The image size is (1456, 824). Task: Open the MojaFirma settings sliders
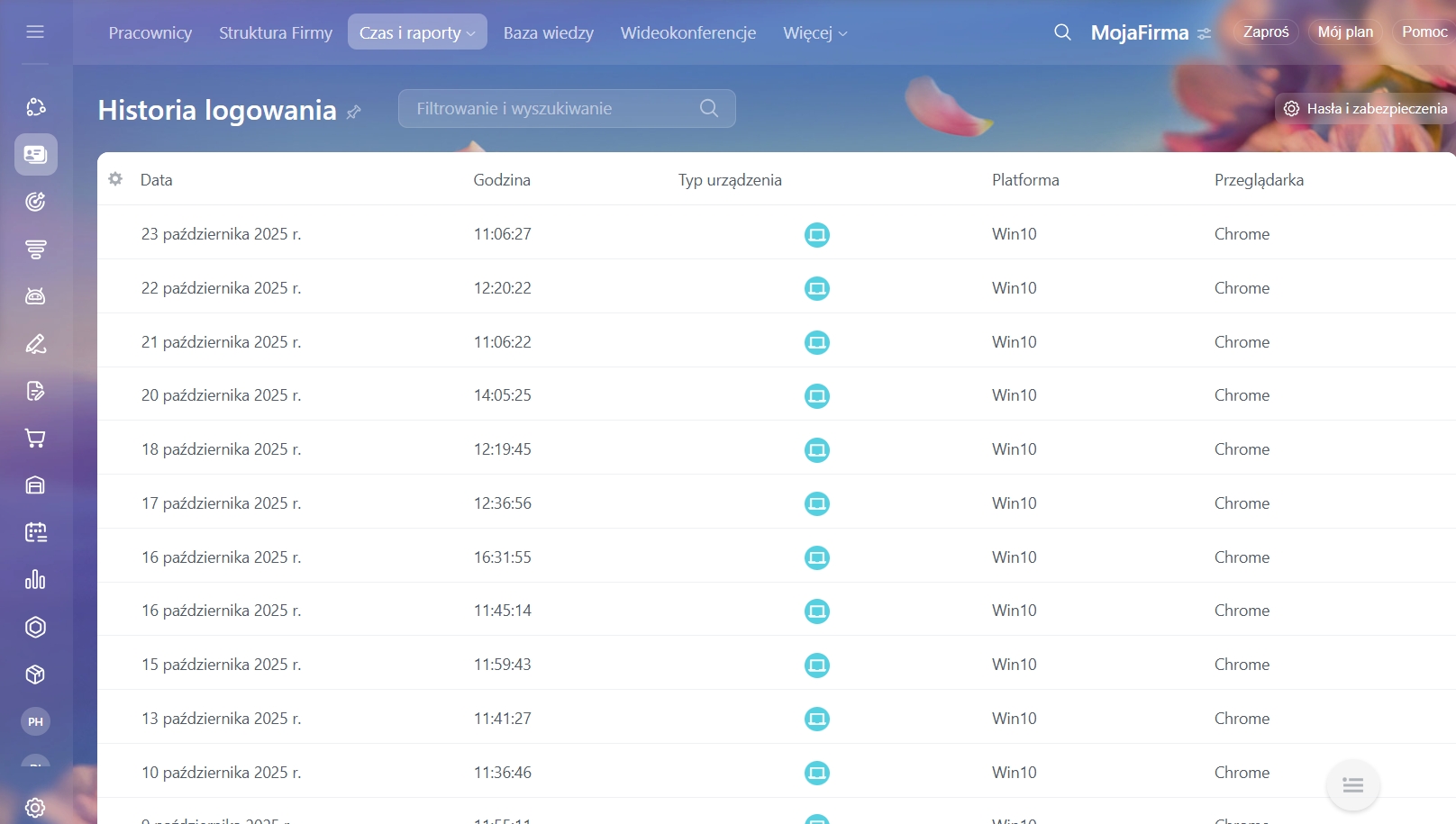tap(1204, 33)
